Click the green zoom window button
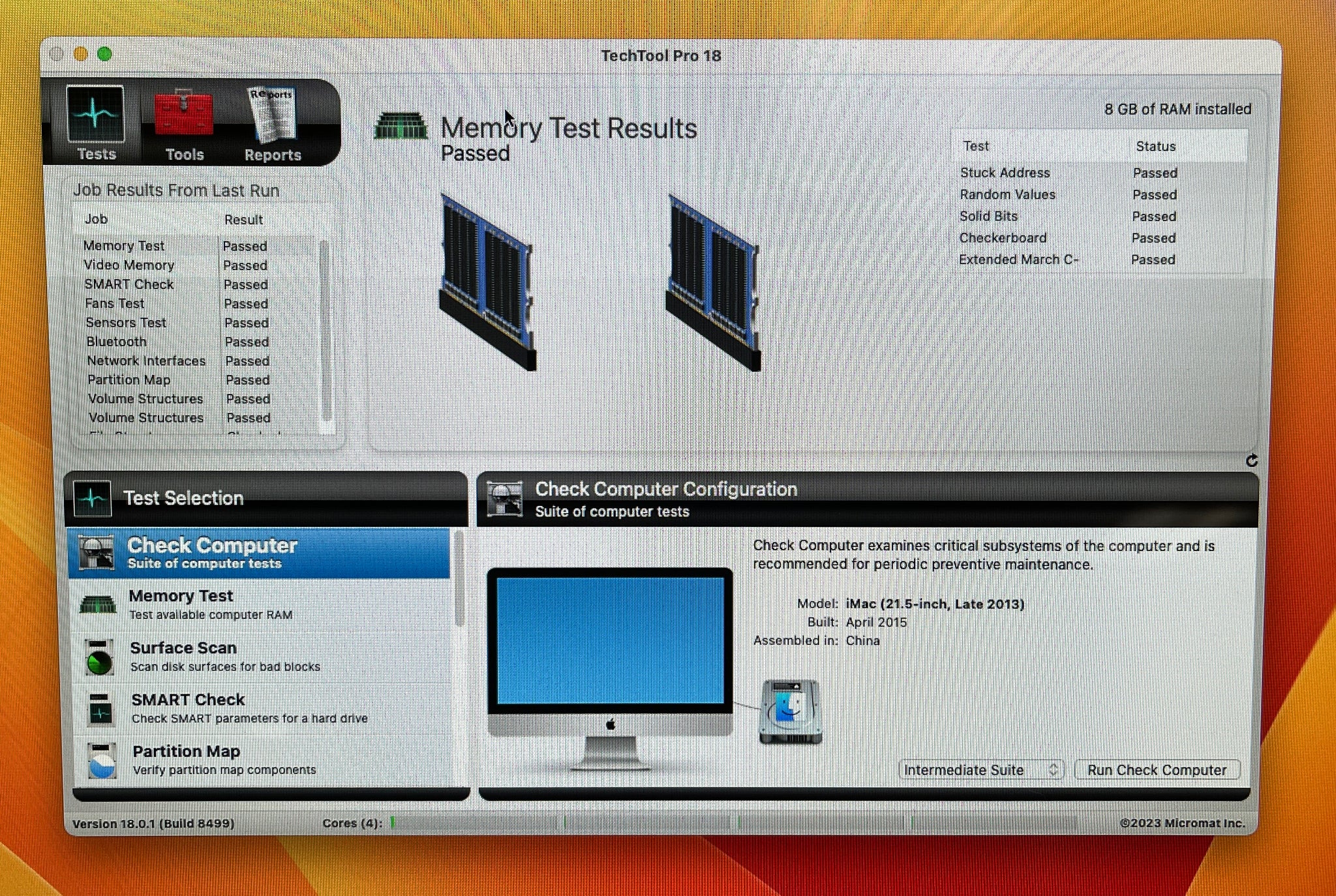Screen dimensions: 1336x896 pyautogui.click(x=104, y=53)
